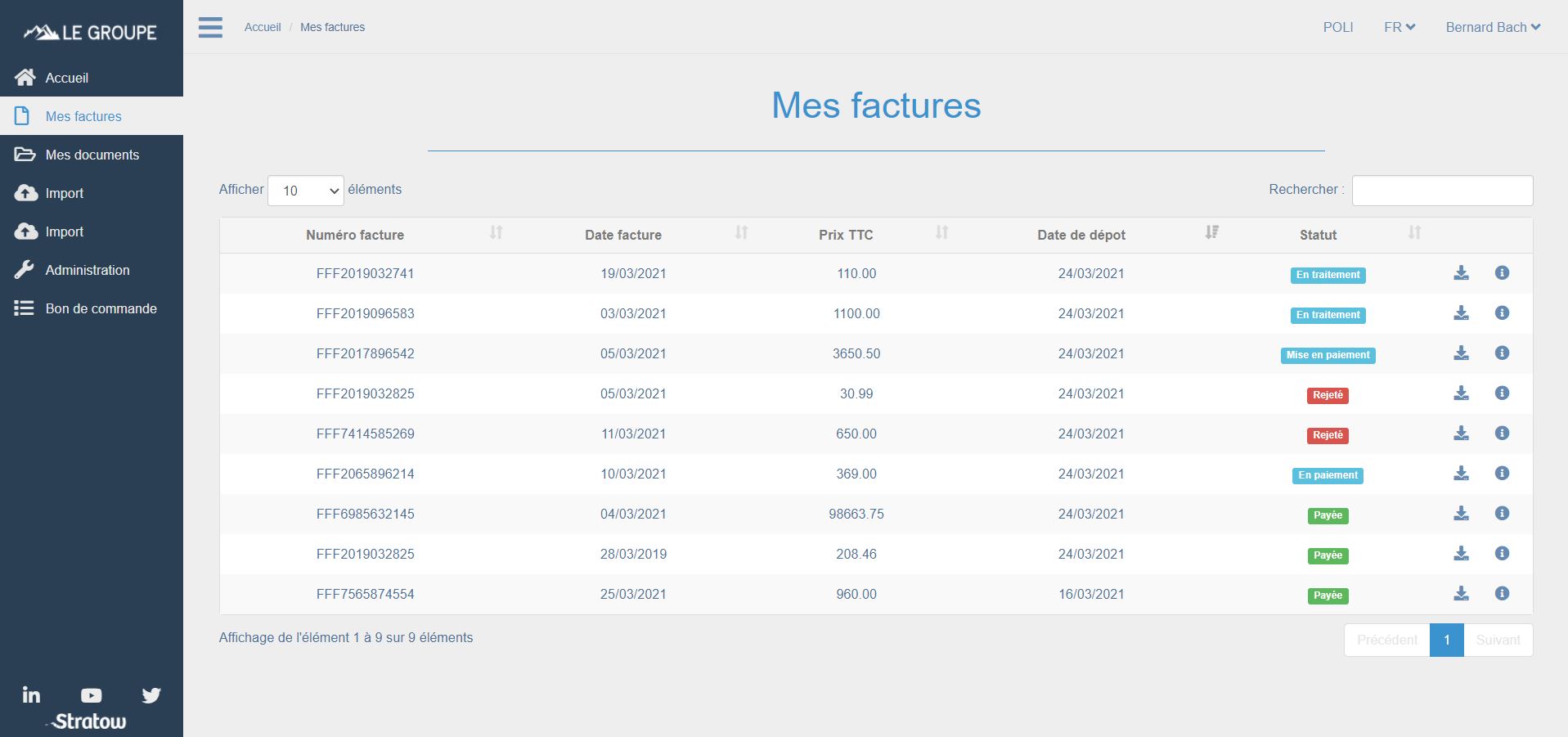Open Bon de commande in the sidebar
Viewport: 1568px width, 737px height.
(92, 308)
